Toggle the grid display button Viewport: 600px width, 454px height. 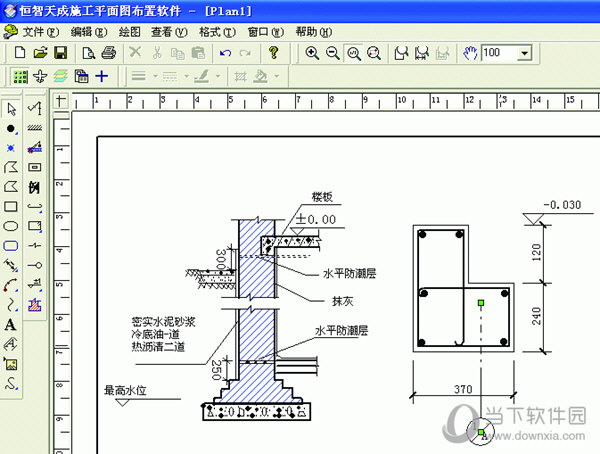click(21, 76)
